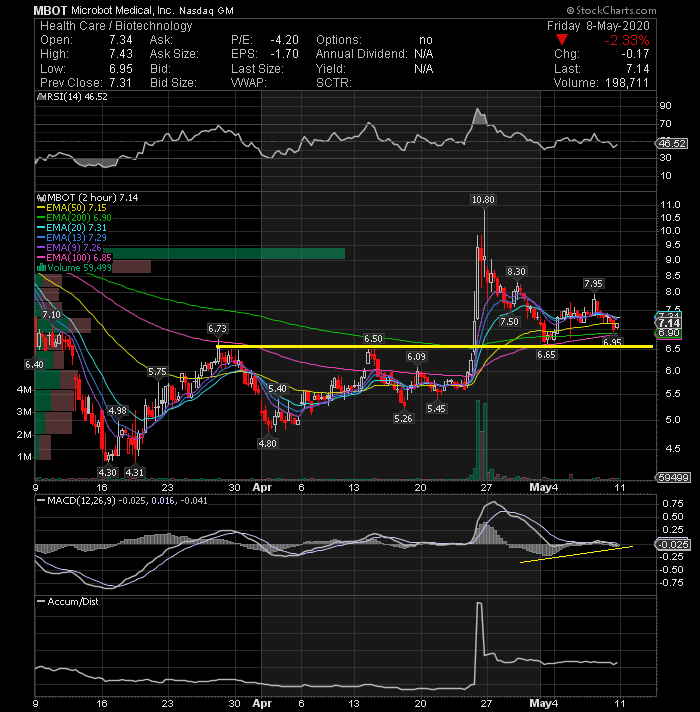Image resolution: width=700 pixels, height=712 pixels.
Task: Click the 5.45 low price label
Action: click(436, 409)
